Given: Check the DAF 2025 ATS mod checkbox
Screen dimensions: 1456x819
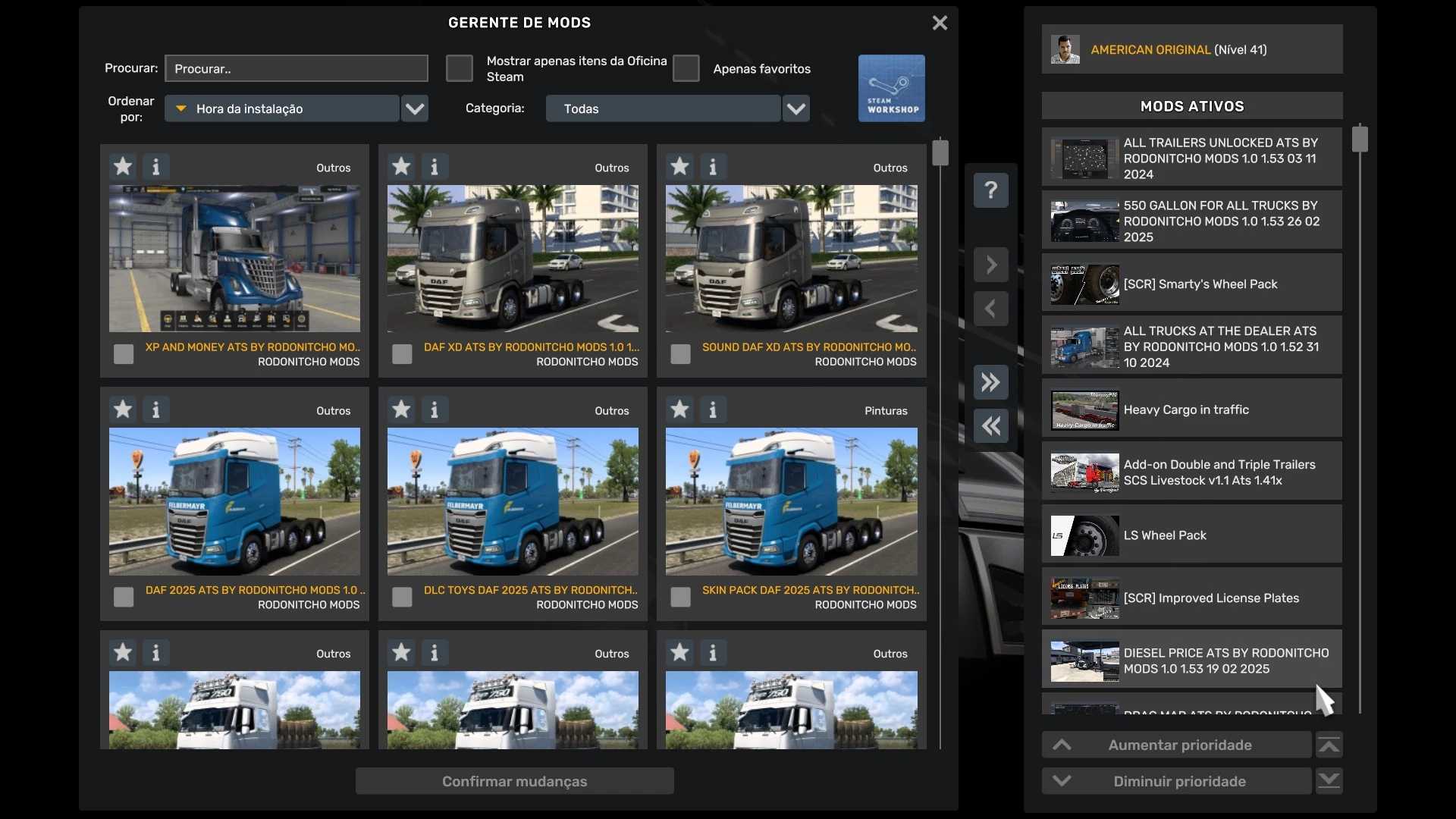Looking at the screenshot, I should tap(124, 597).
